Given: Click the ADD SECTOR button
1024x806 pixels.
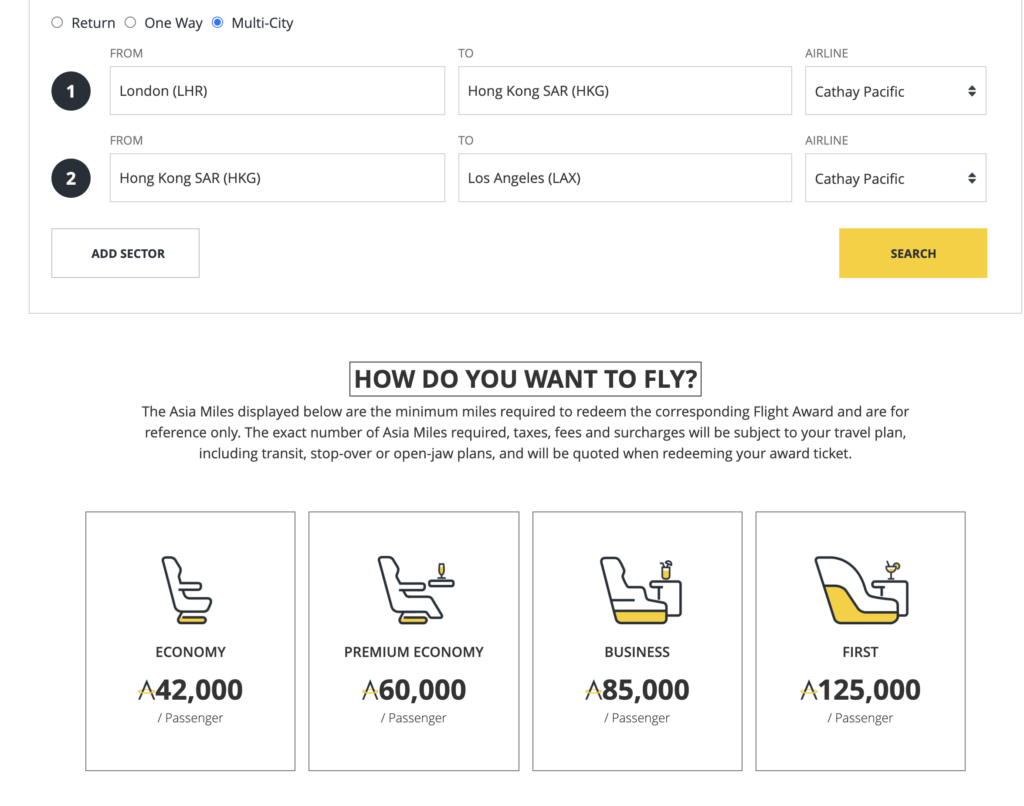Looking at the screenshot, I should pyautogui.click(x=124, y=253).
